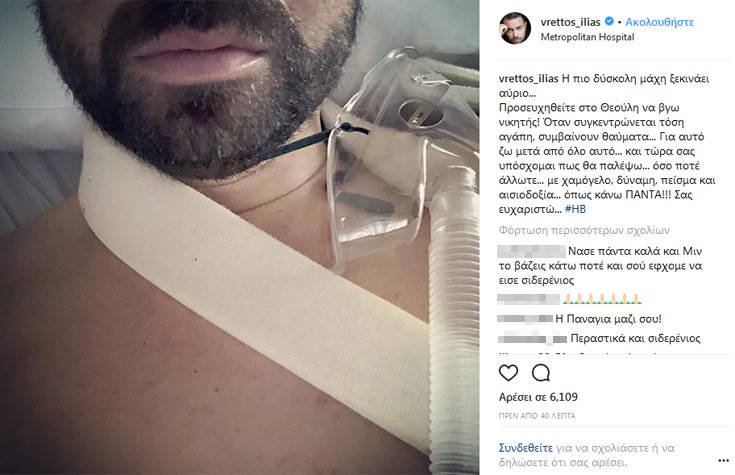Click blurred commenter name before Νασε πάντα καλά
The width and height of the screenshot is (735, 475).
pos(532,251)
